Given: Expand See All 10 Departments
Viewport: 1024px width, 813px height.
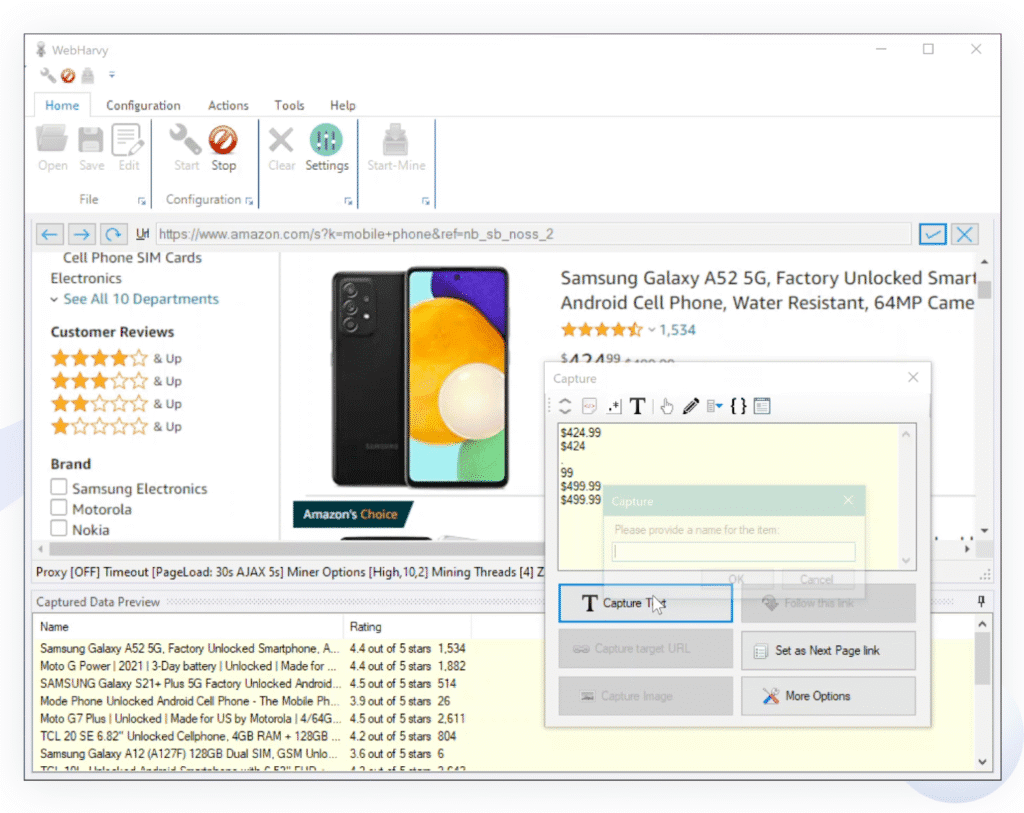Looking at the screenshot, I should point(140,299).
